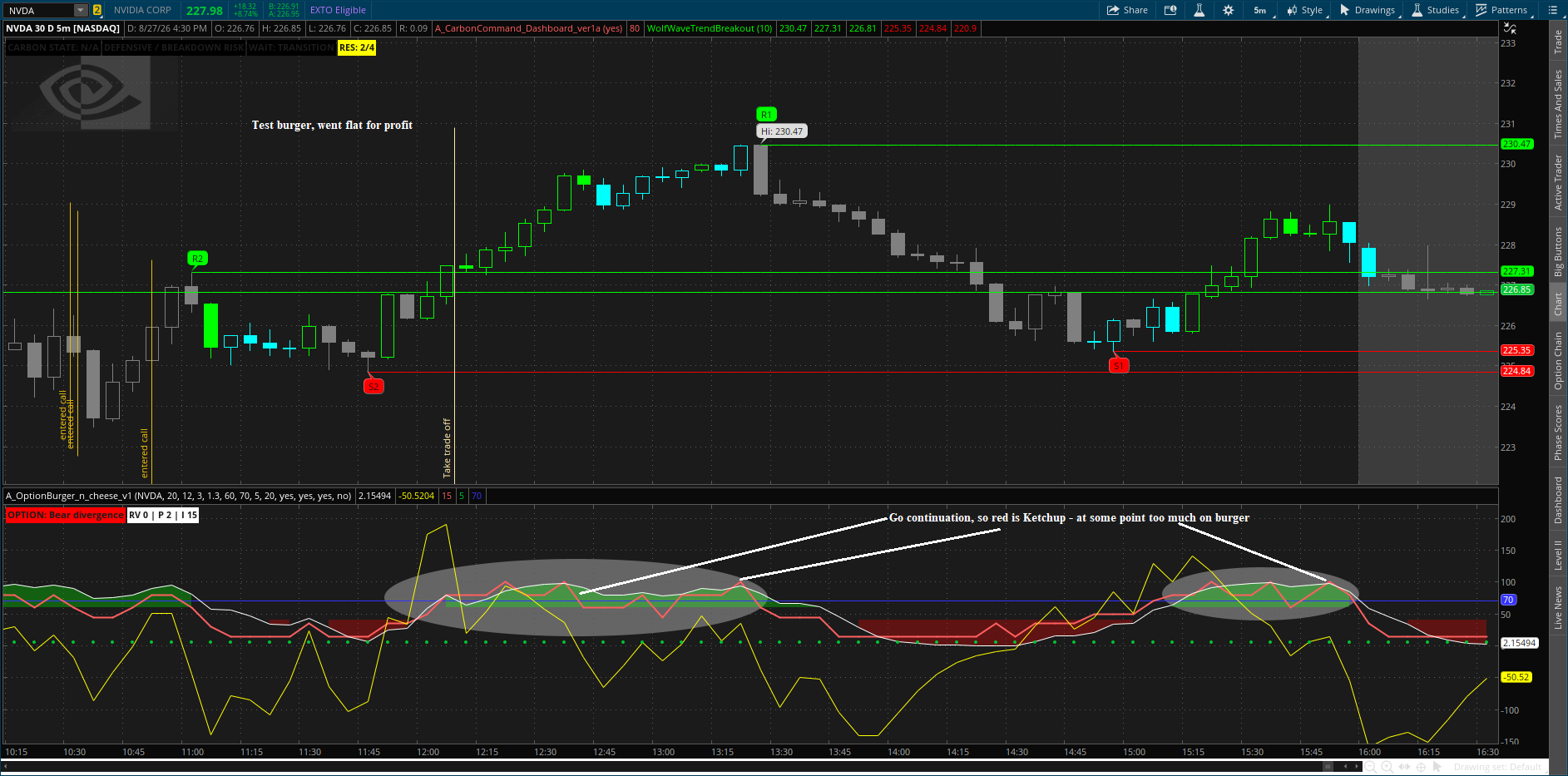1568x776 pixels.
Task: Click the green R1 resistance marker
Action: pos(766,114)
